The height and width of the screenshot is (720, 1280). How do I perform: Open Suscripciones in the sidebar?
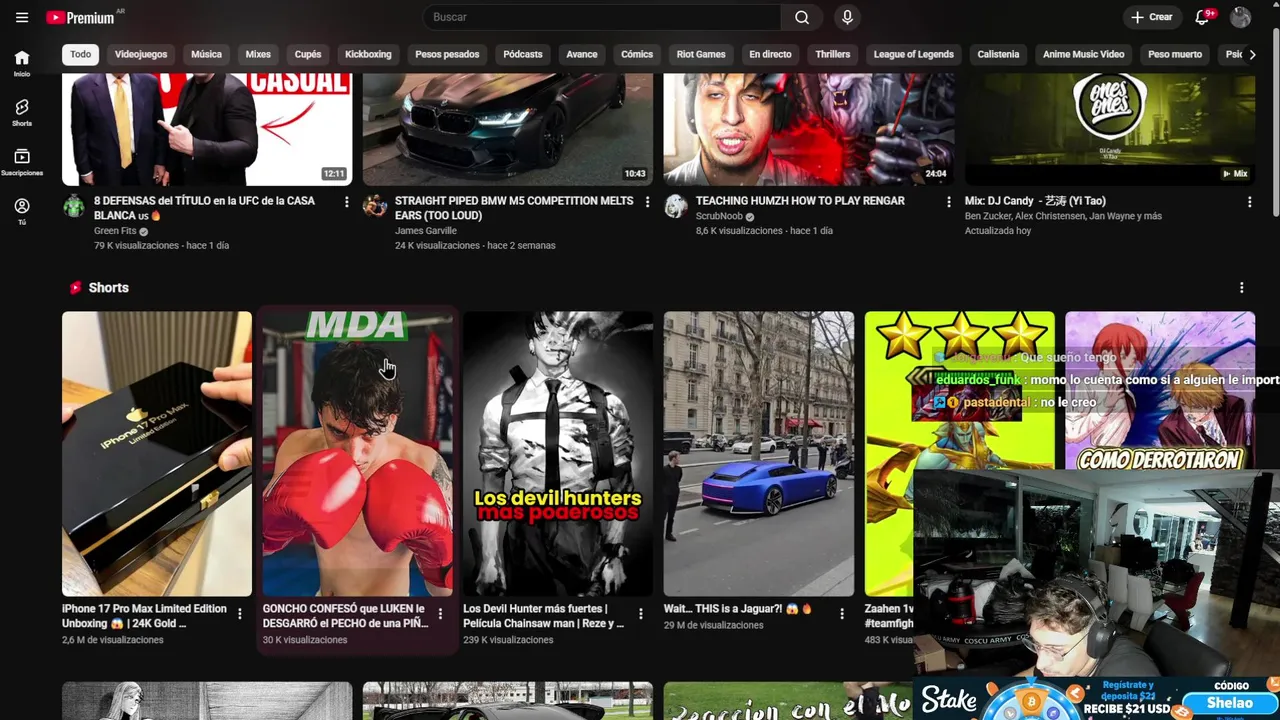click(22, 162)
